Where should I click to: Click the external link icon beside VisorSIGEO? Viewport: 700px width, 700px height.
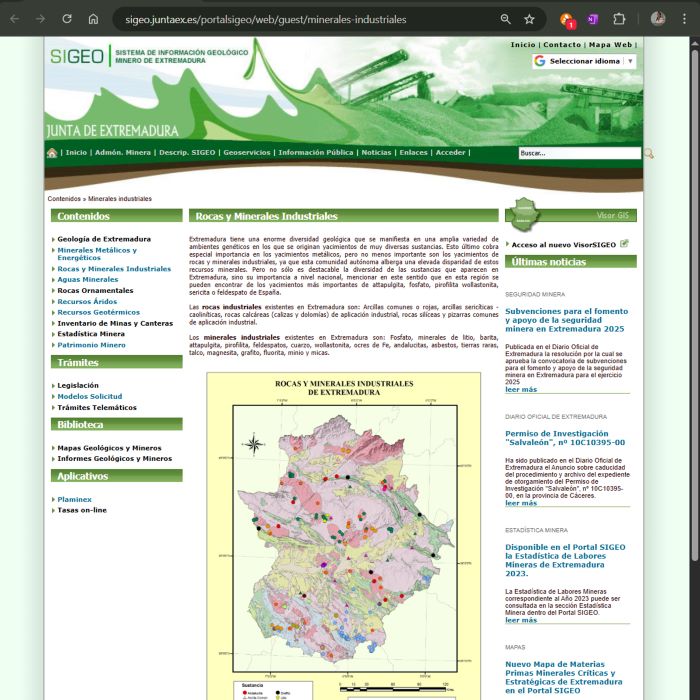[x=625, y=243]
